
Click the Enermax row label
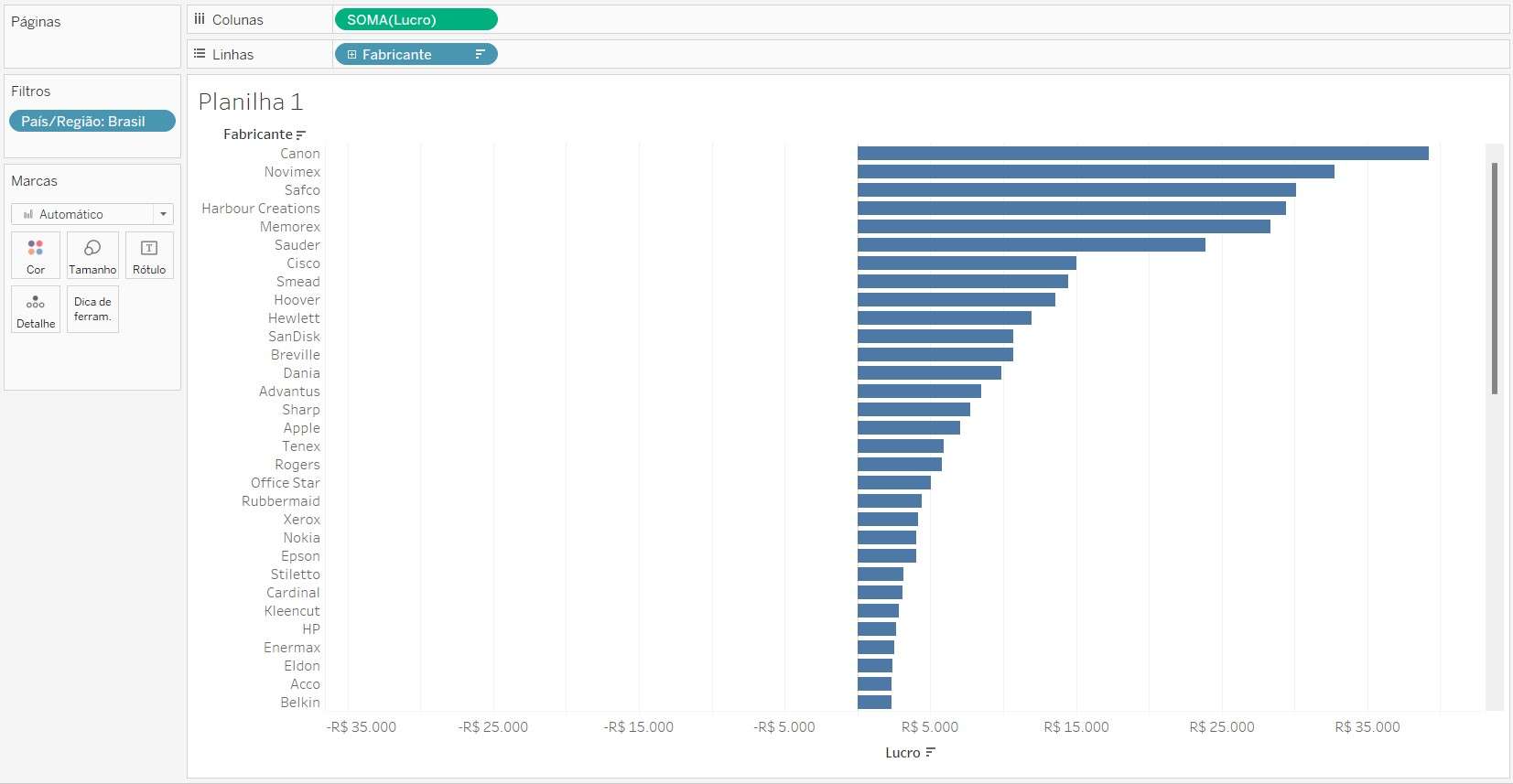pyautogui.click(x=292, y=648)
